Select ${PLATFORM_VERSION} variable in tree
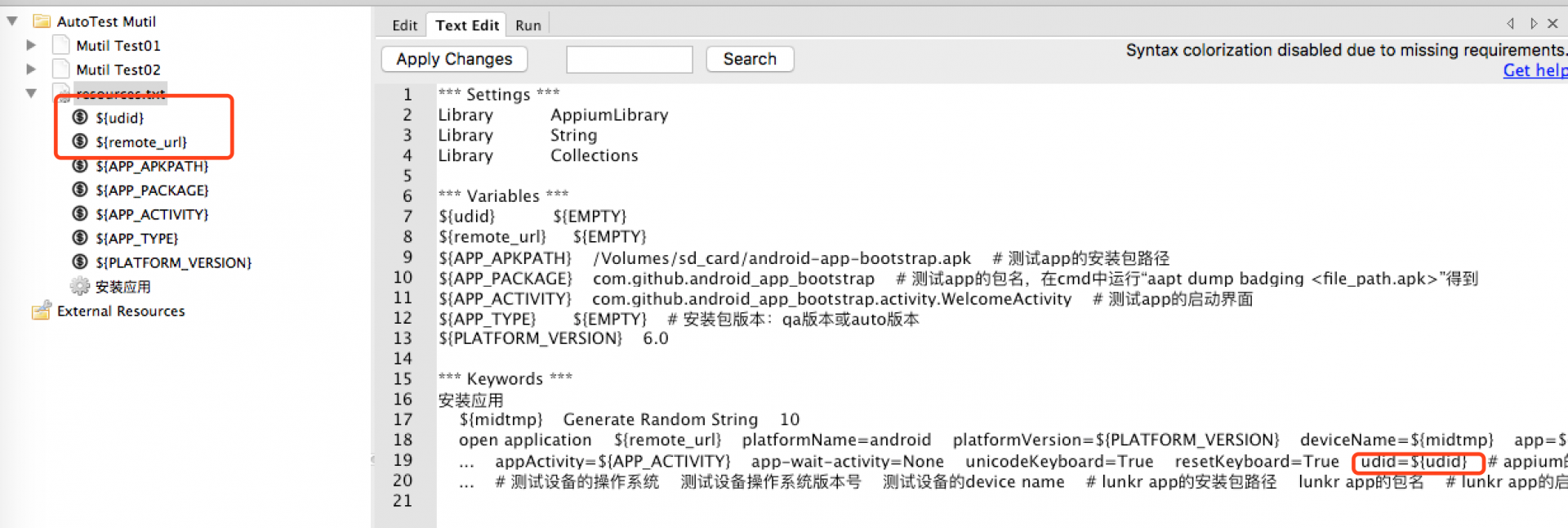Image resolution: width=1568 pixels, height=528 pixels. (173, 262)
